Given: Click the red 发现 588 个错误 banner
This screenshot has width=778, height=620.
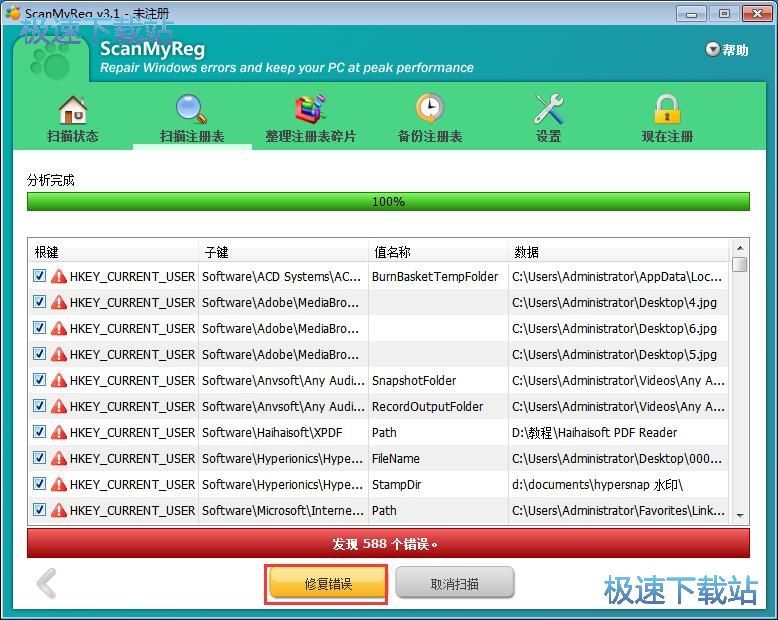Looking at the screenshot, I should click(x=388, y=544).
